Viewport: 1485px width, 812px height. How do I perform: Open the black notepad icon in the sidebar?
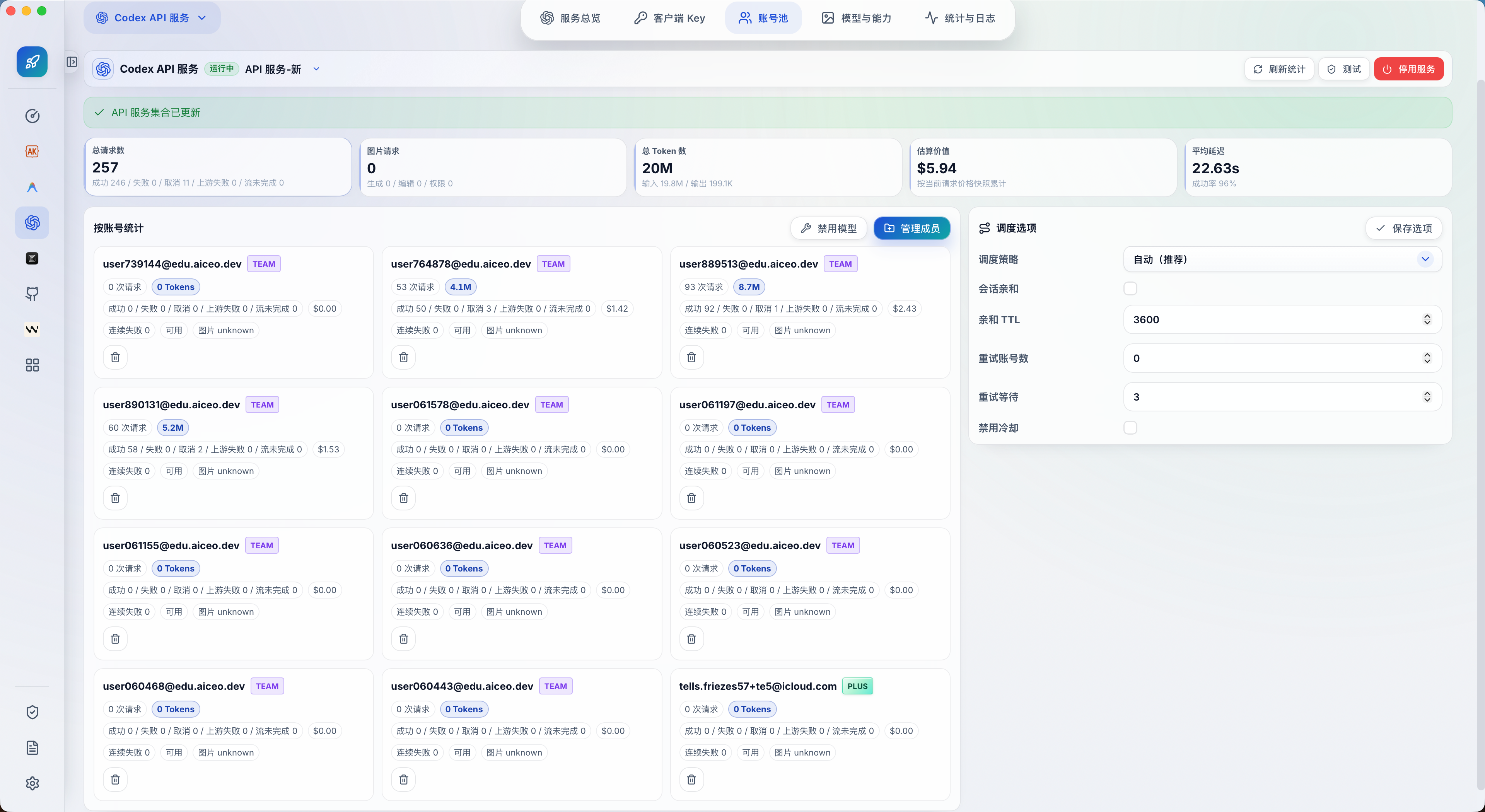click(32, 258)
